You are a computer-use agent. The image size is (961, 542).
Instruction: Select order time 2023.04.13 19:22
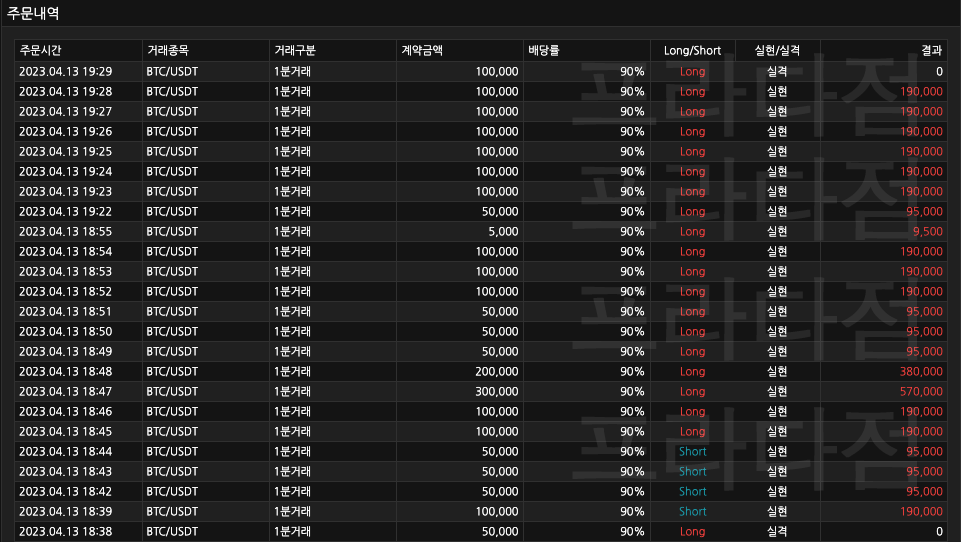pos(66,212)
